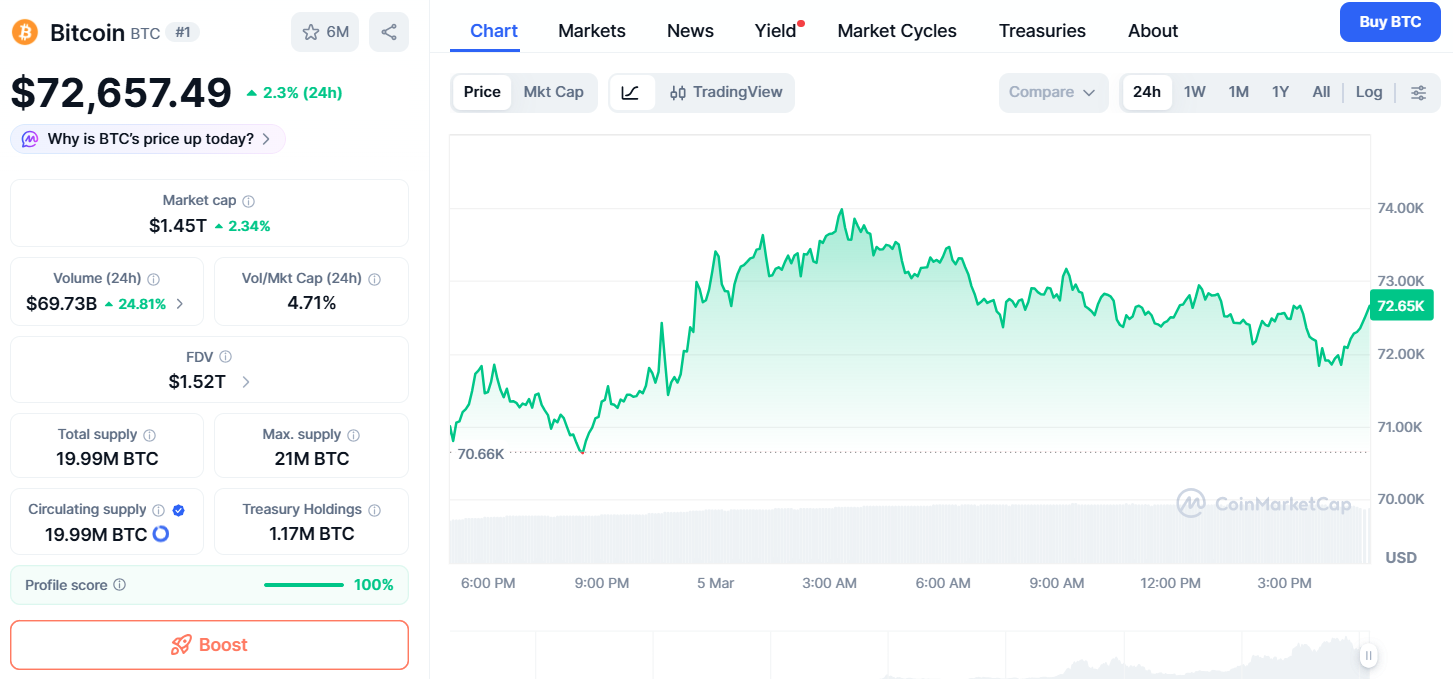The width and height of the screenshot is (1453, 679).
Task: Click Market cap info icon
Action: tap(249, 201)
